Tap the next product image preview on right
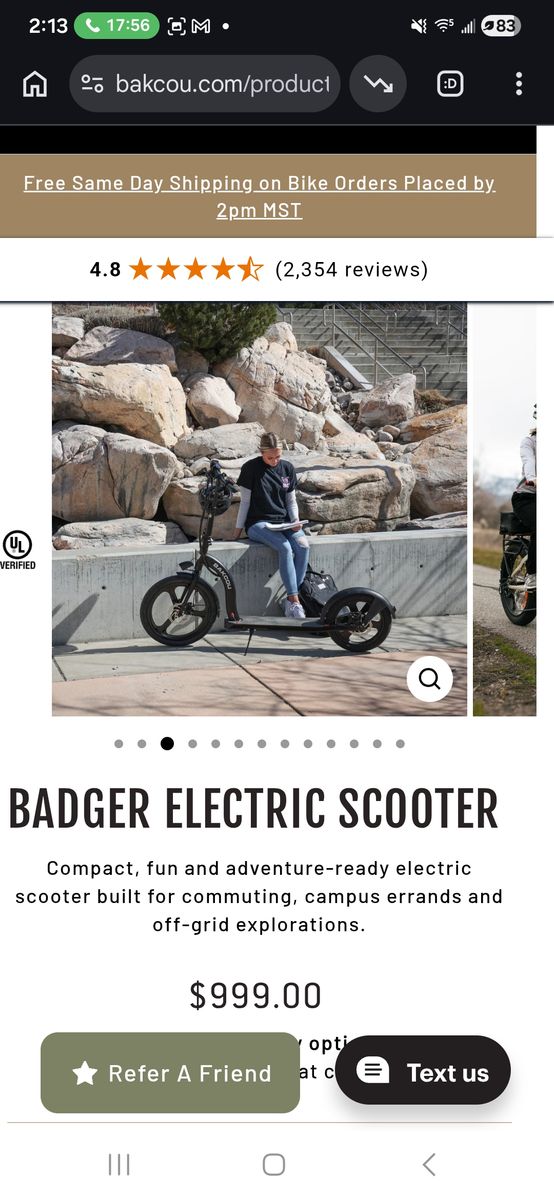This screenshot has width=554, height=1200. point(505,510)
